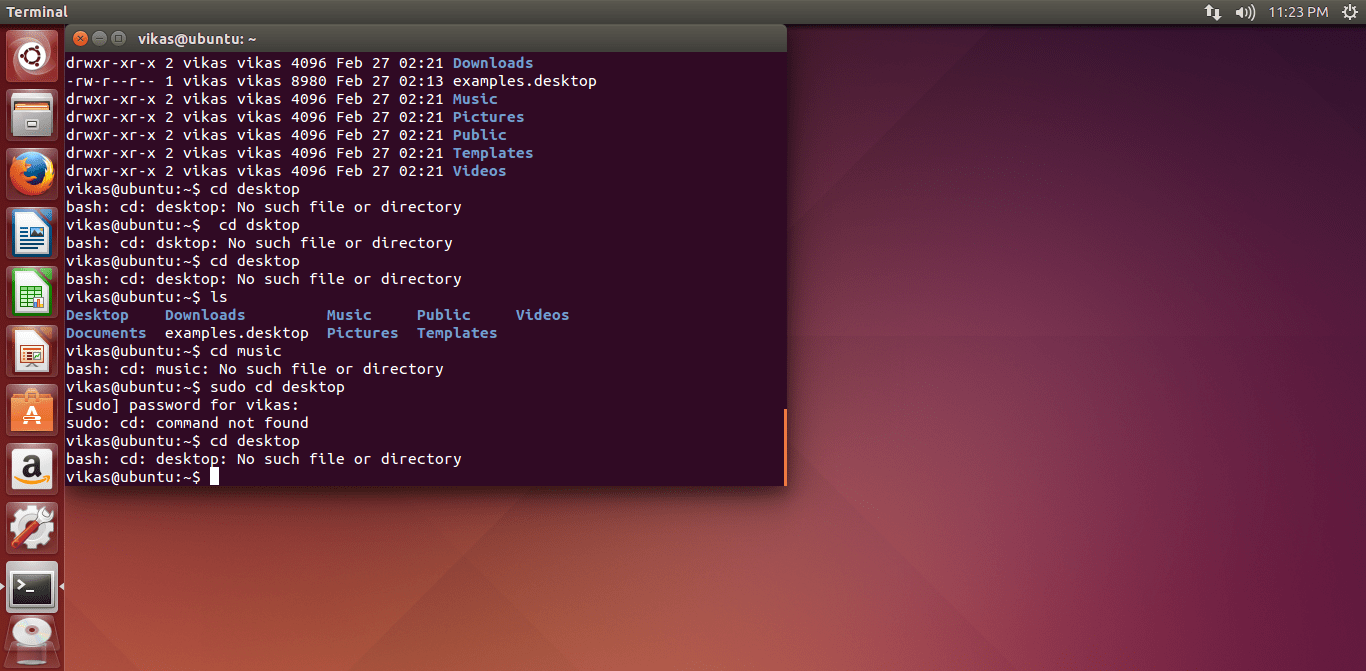The image size is (1366, 671).
Task: Click 'Templates' in the ls output
Action: click(457, 333)
